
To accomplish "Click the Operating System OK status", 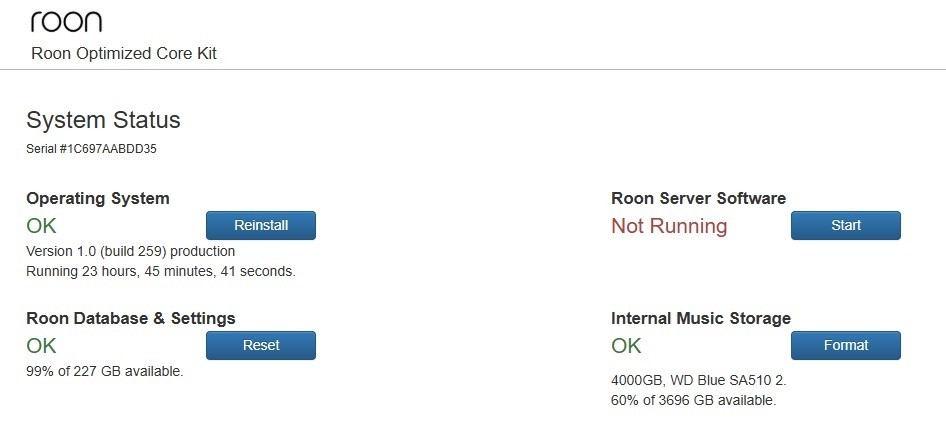I will (41, 226).
